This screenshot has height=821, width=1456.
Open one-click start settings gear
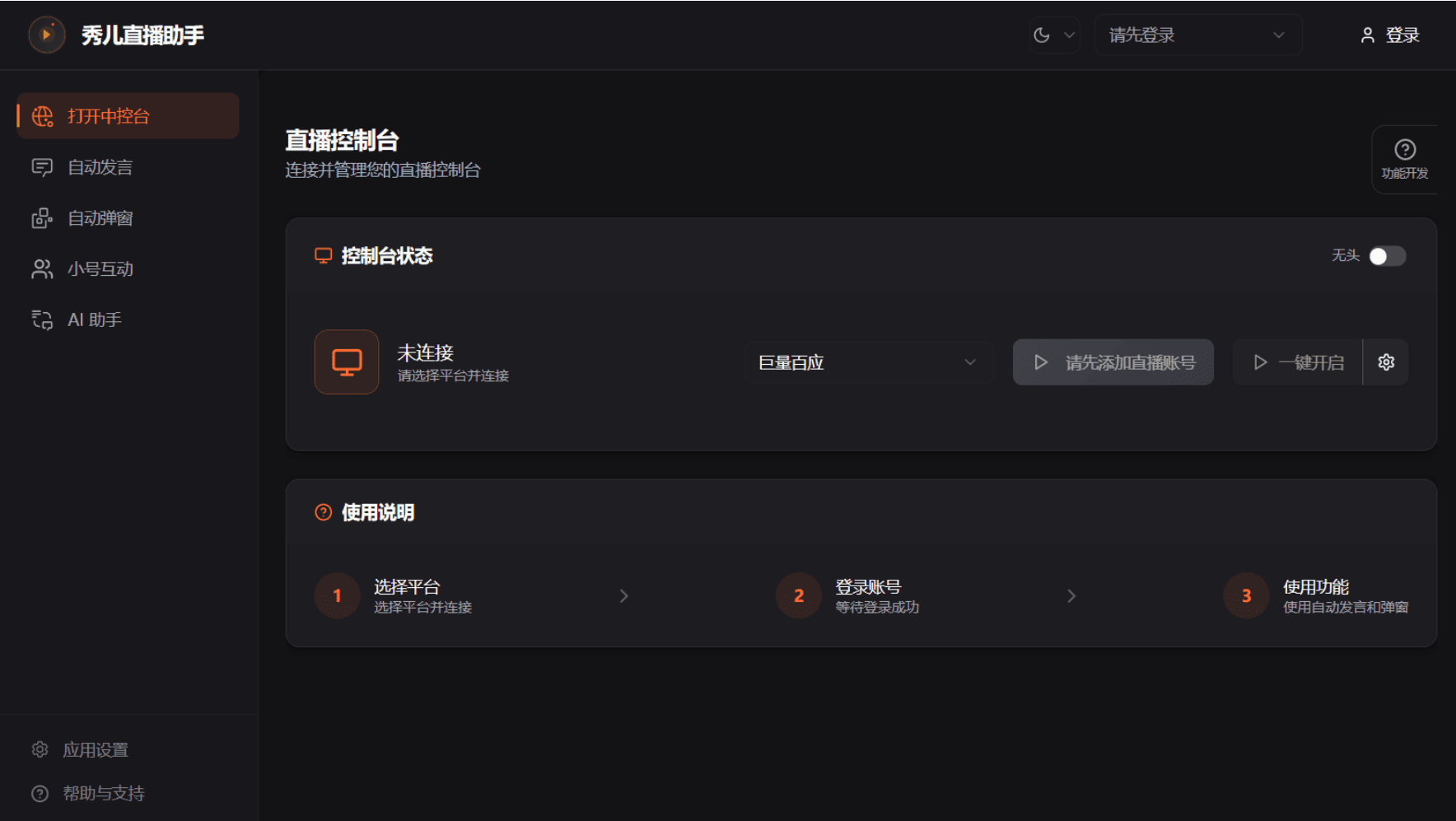point(1386,362)
